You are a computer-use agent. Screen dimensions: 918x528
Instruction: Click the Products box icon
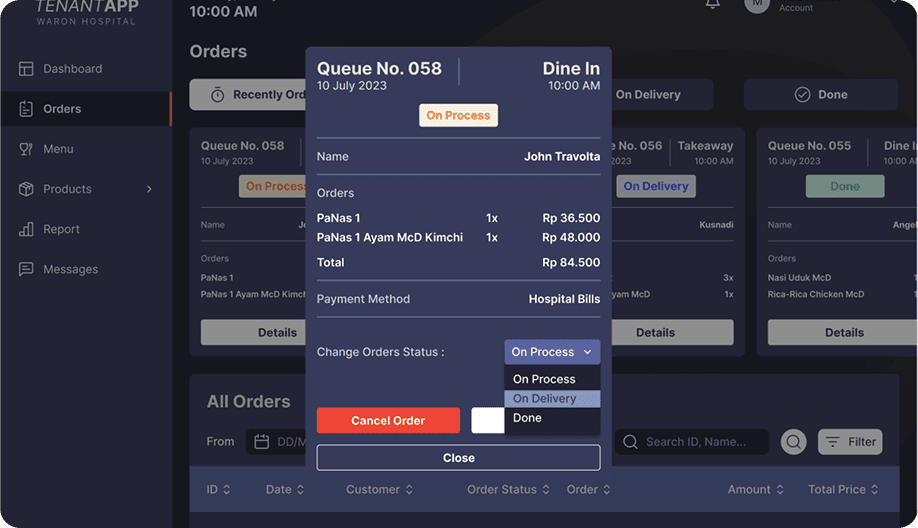point(26,189)
